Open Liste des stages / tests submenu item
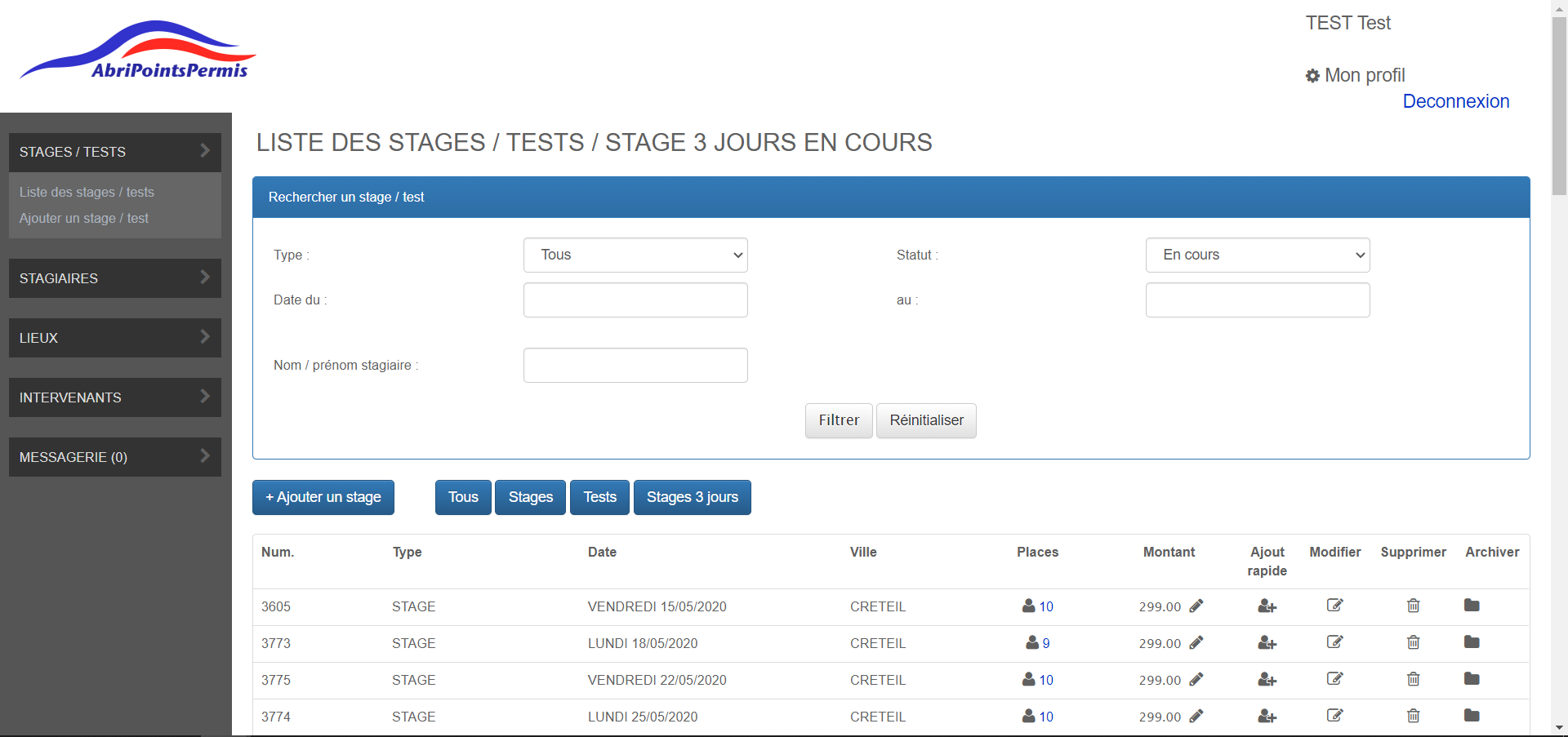1568x737 pixels. [x=87, y=193]
